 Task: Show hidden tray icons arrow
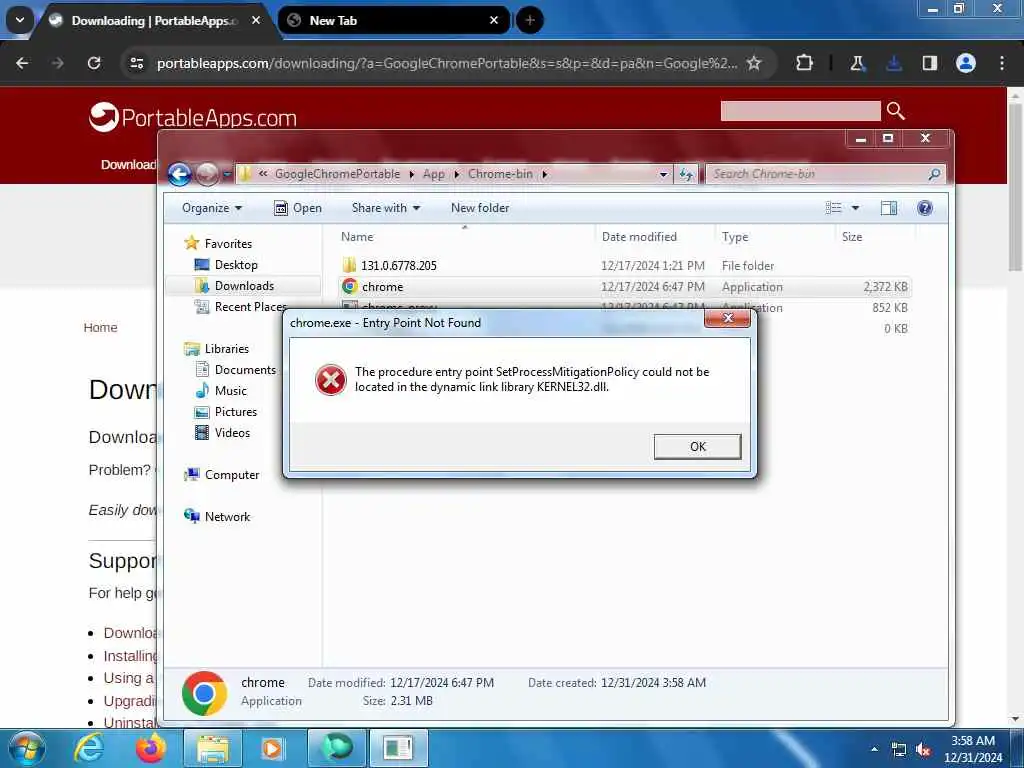[x=874, y=749]
